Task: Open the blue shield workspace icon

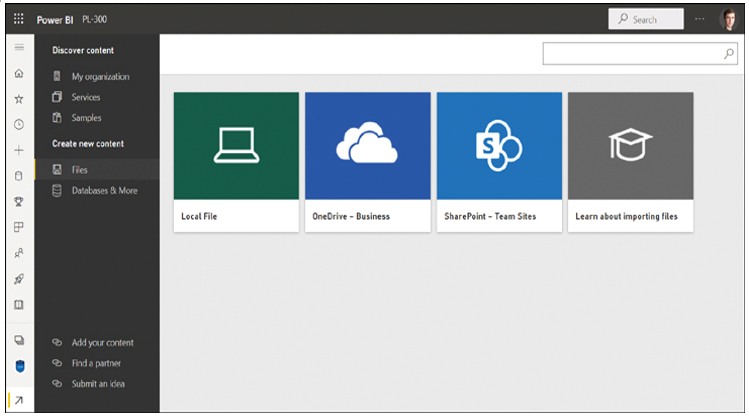Action: coord(20,366)
